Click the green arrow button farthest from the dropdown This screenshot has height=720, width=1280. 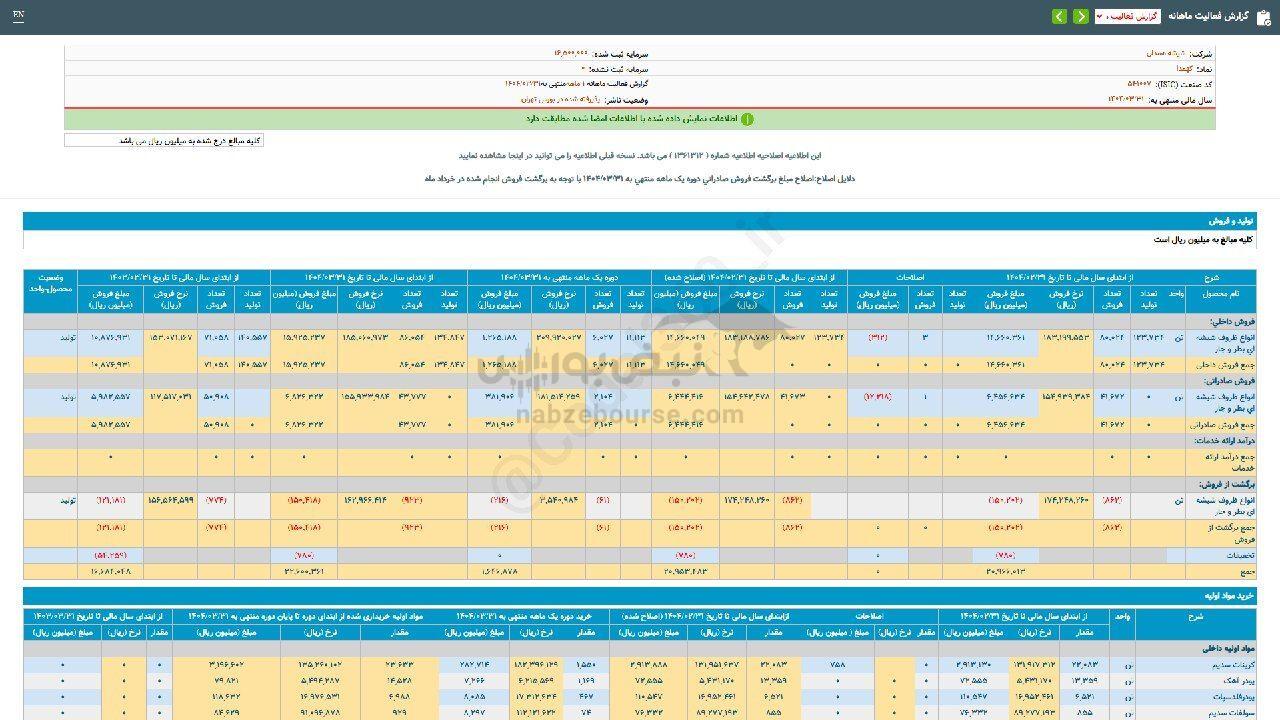tap(1059, 17)
